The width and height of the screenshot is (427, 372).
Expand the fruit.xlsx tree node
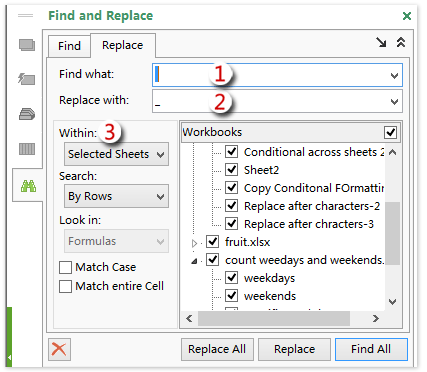194,243
